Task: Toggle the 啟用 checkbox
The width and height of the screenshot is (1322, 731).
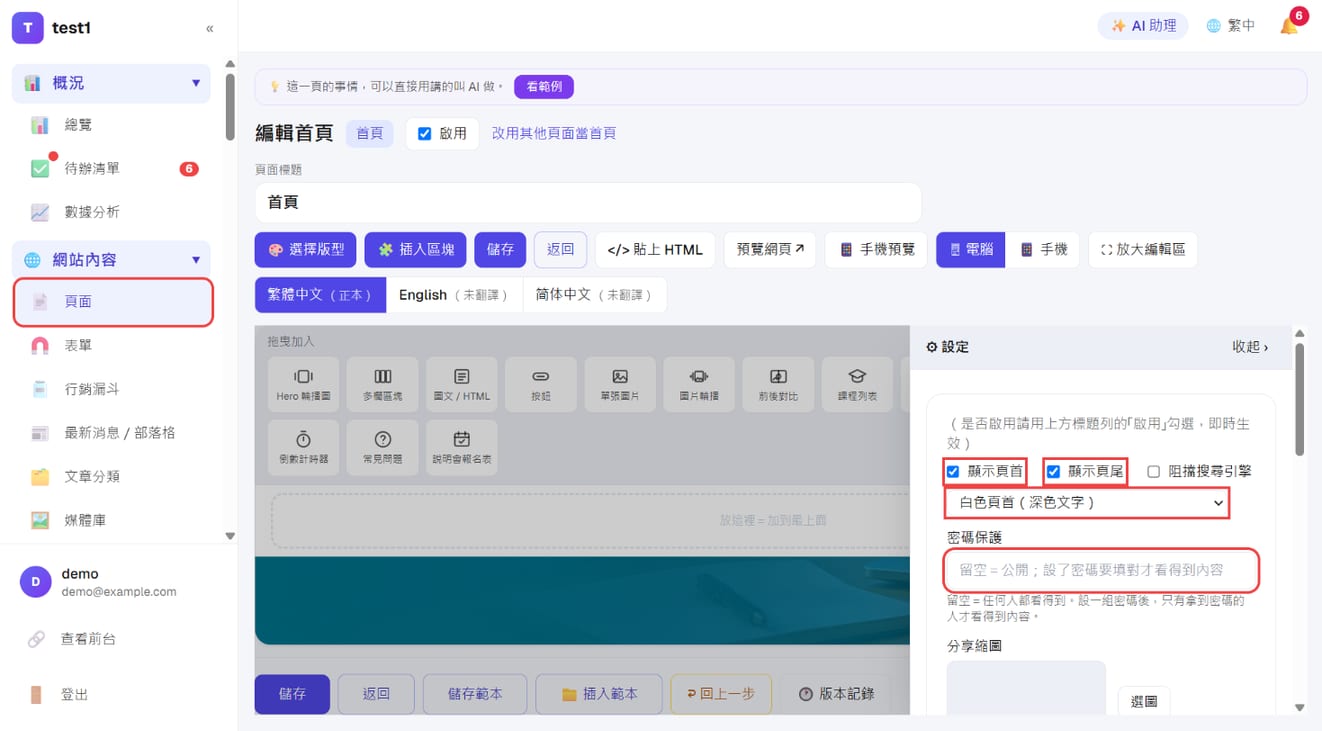Action: (424, 134)
